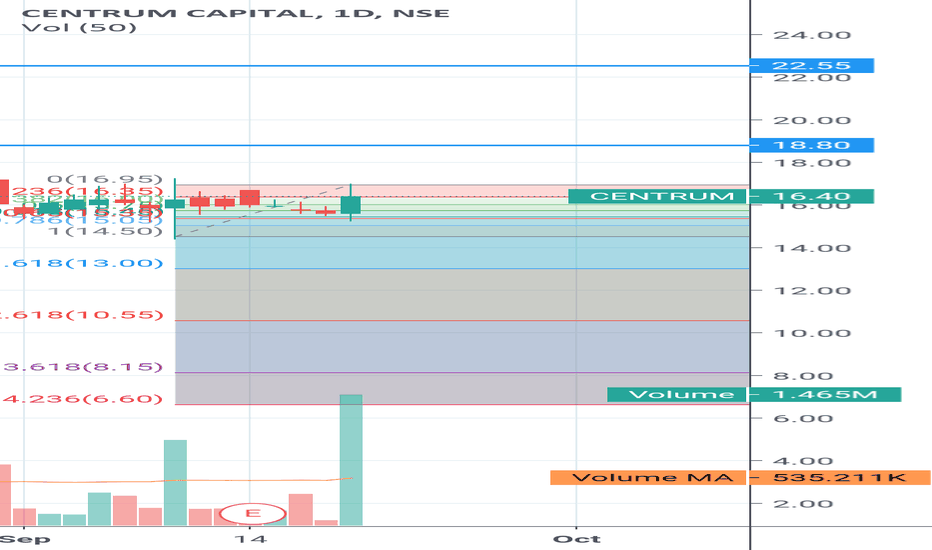This screenshot has width=932, height=550.
Task: Click the 22.55 blue price label
Action: (812, 65)
